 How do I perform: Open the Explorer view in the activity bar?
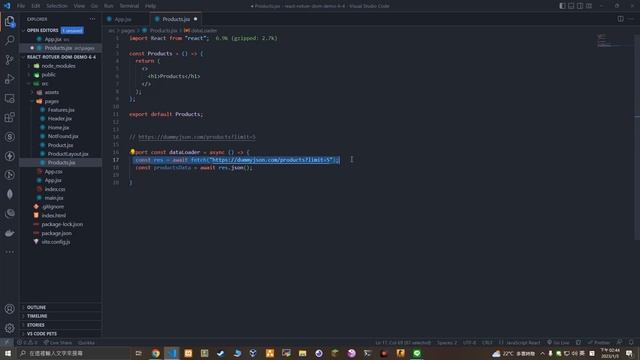click(x=9, y=21)
